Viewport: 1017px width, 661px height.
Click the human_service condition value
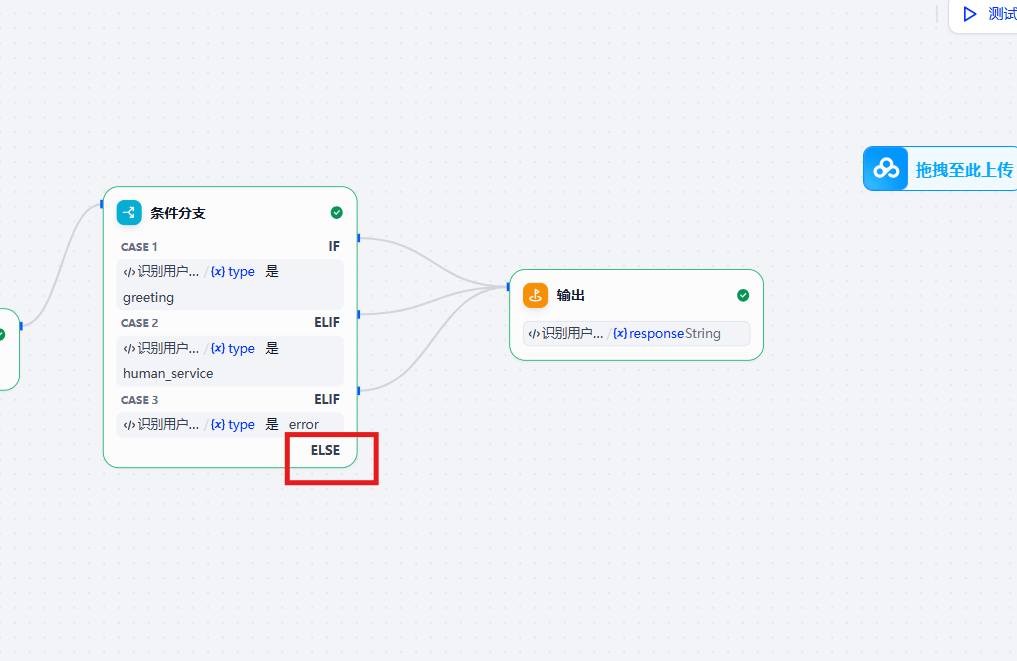coord(168,373)
